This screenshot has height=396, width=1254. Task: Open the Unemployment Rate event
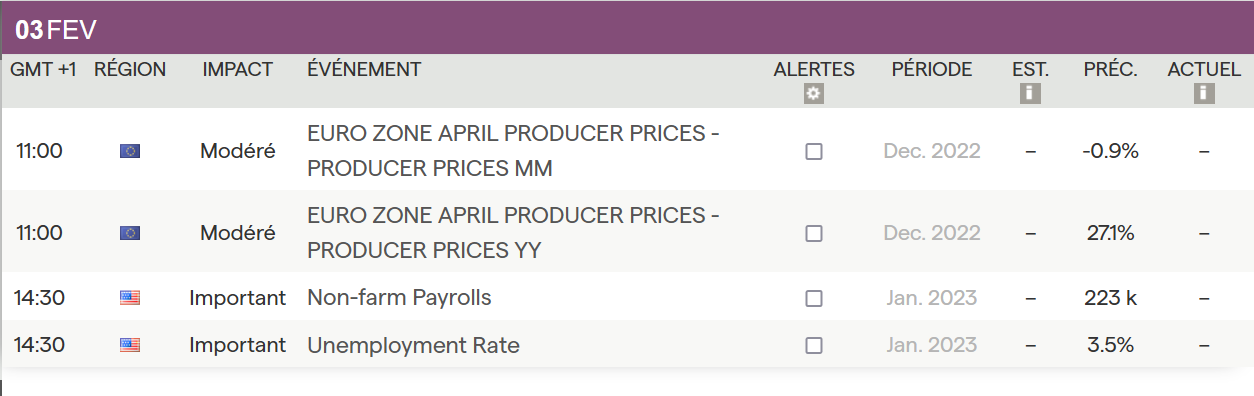coord(413,346)
